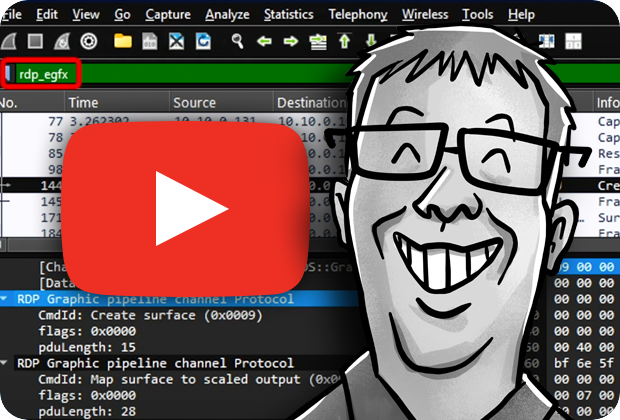Select packet number 98 in the list

[55, 169]
